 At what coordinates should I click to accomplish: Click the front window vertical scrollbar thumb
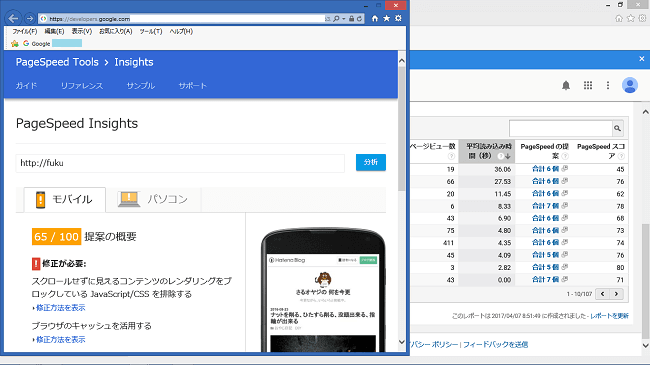[x=401, y=129]
